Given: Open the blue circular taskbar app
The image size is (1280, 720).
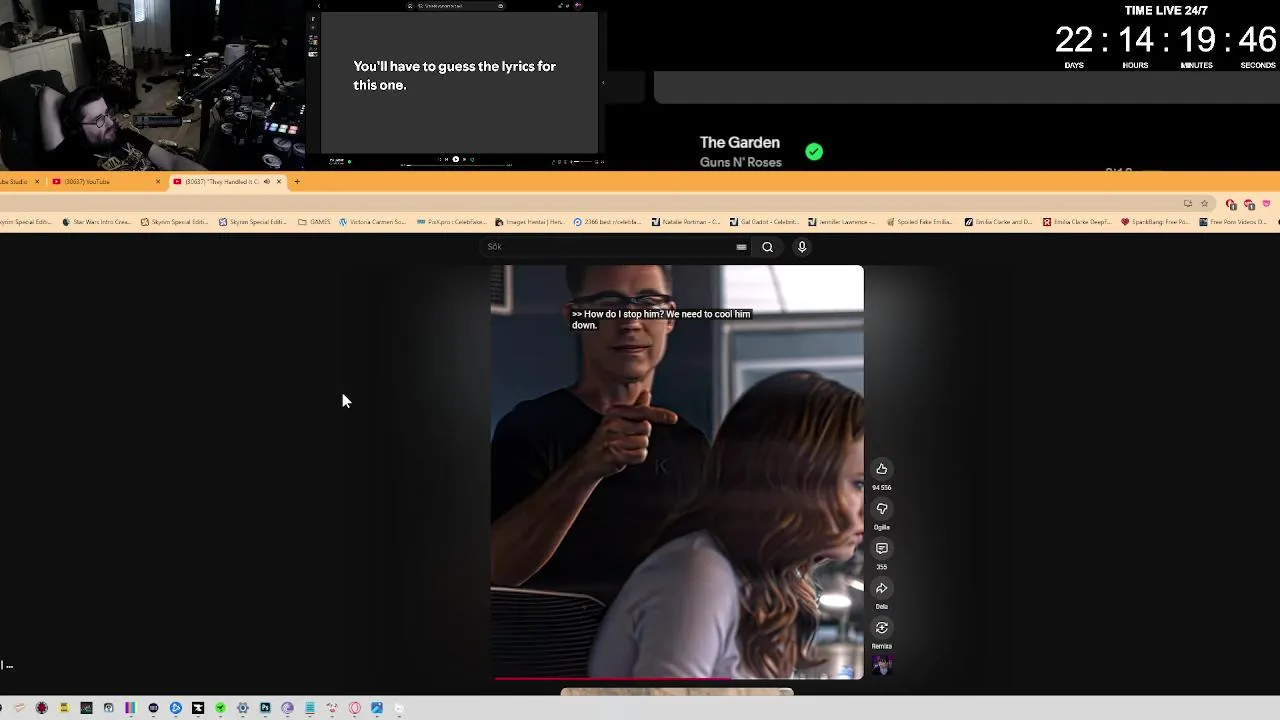Looking at the screenshot, I should pos(176,708).
